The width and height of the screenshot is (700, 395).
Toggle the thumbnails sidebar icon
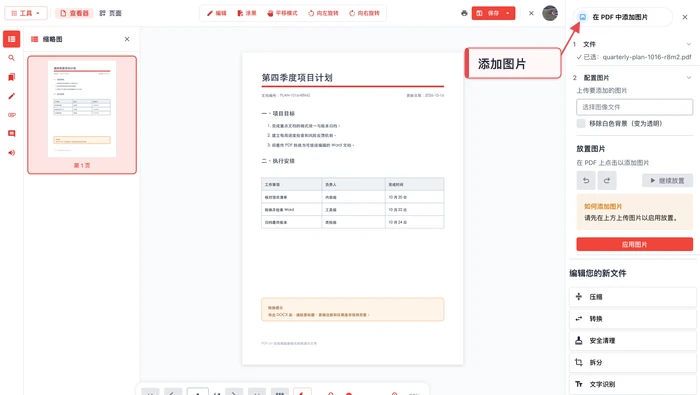[x=12, y=39]
